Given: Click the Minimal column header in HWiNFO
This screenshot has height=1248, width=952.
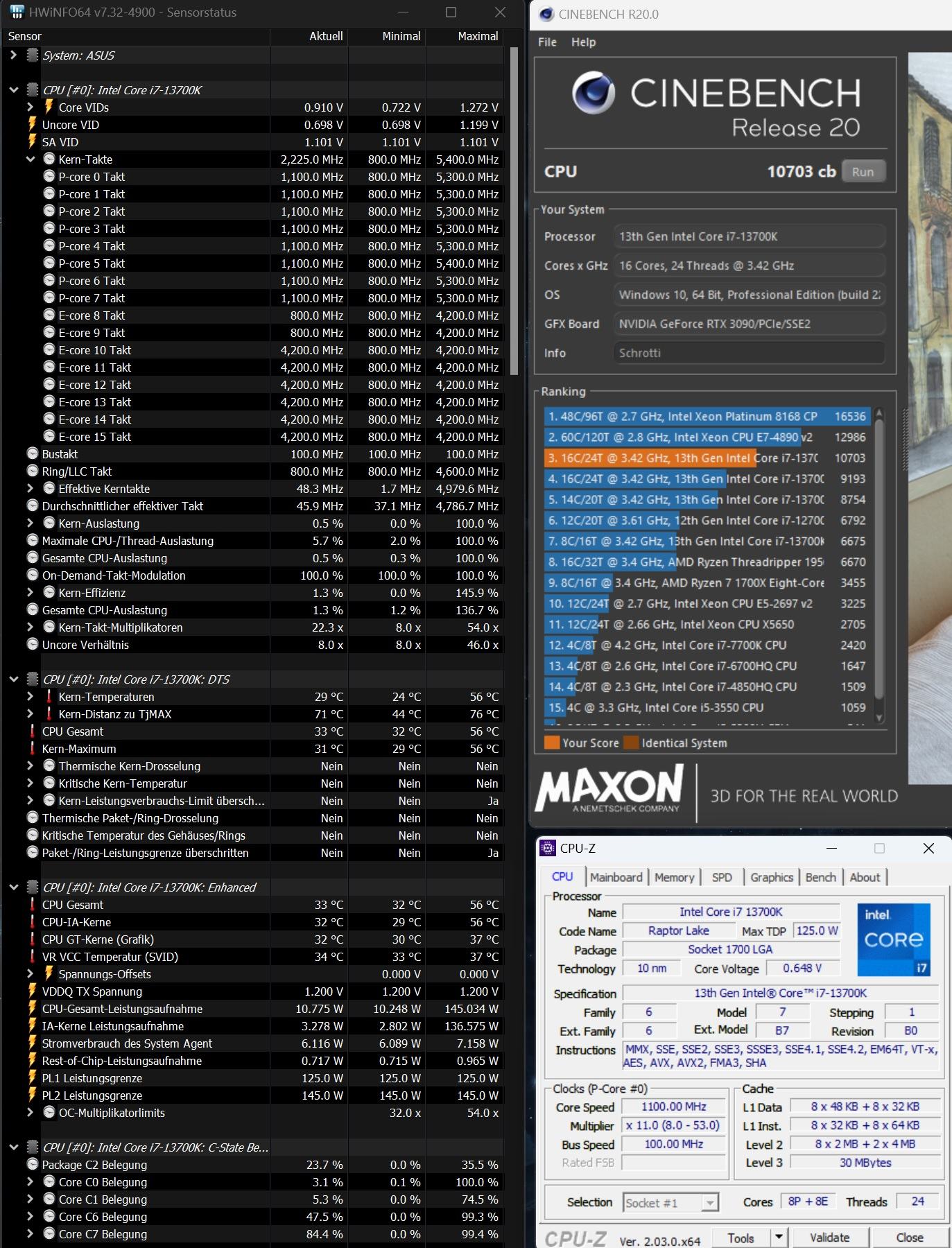Looking at the screenshot, I should coord(387,36).
